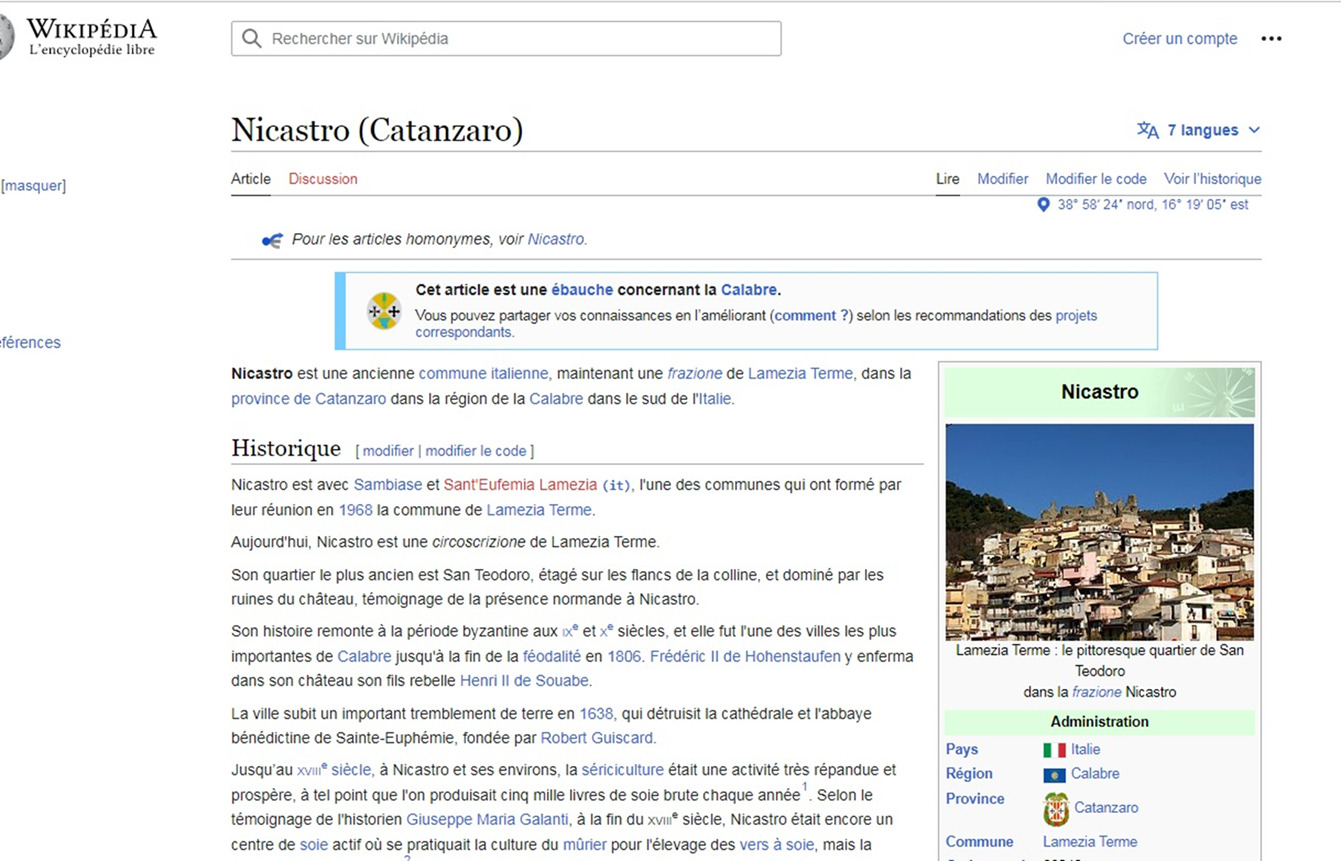
Task: Open the féodalité link
Action: [552, 657]
